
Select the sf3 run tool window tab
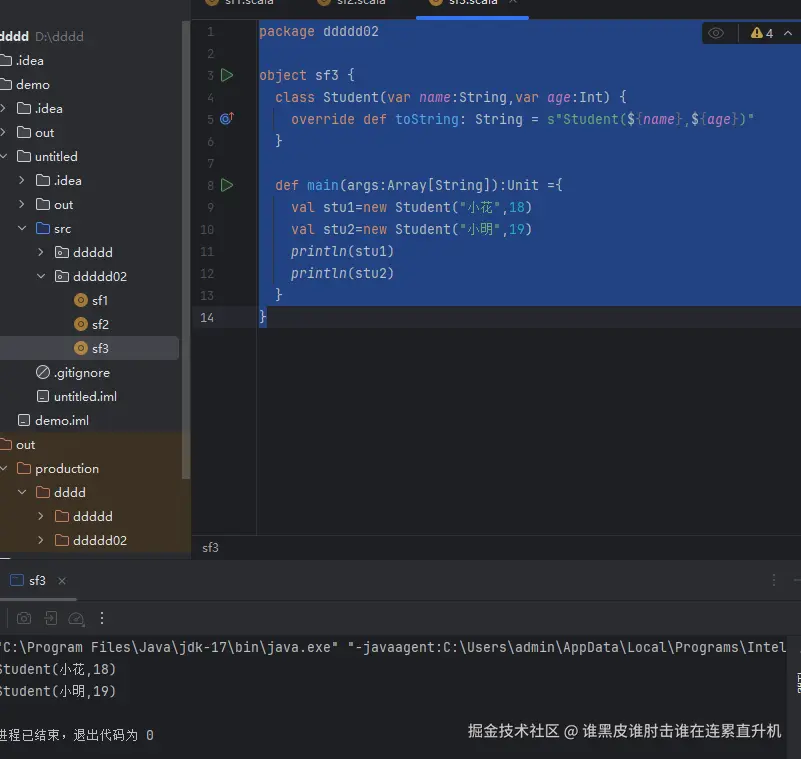coord(37,581)
